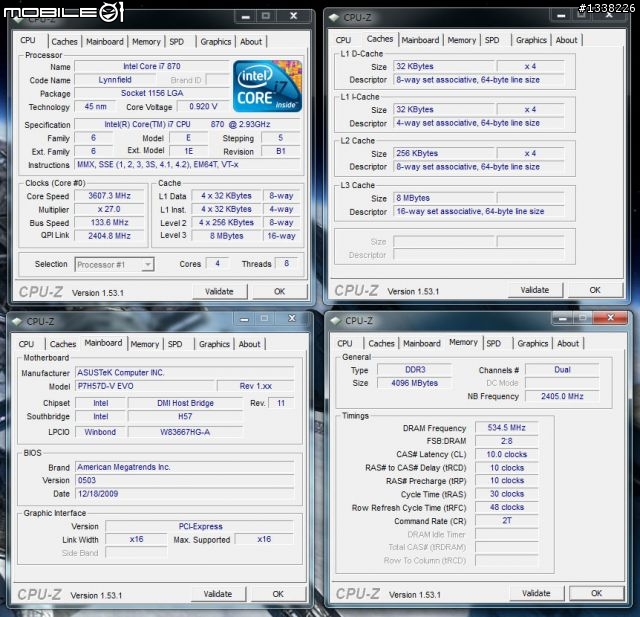Open Graphics tab in the CPU window
The width and height of the screenshot is (640, 617).
(216, 42)
